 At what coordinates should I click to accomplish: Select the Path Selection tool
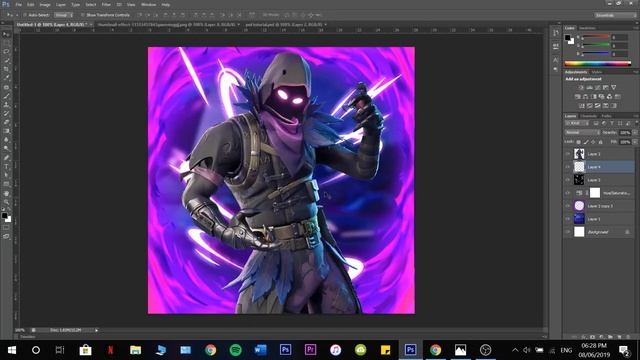pos(6,175)
